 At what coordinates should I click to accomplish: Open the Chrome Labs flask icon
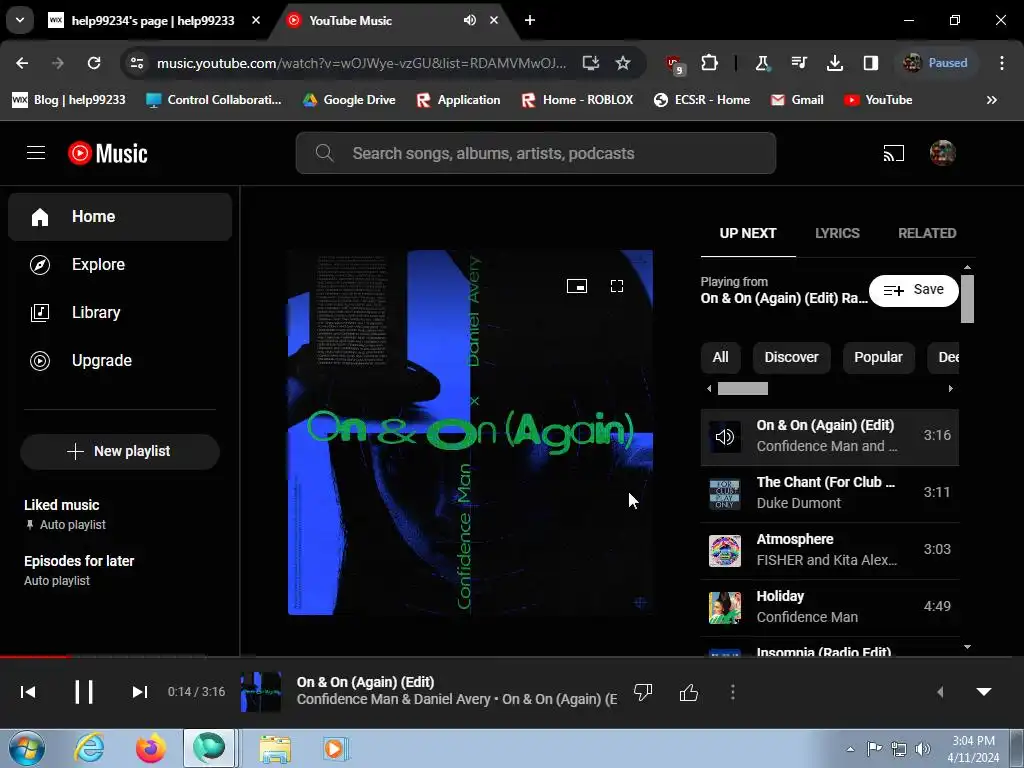[x=762, y=63]
